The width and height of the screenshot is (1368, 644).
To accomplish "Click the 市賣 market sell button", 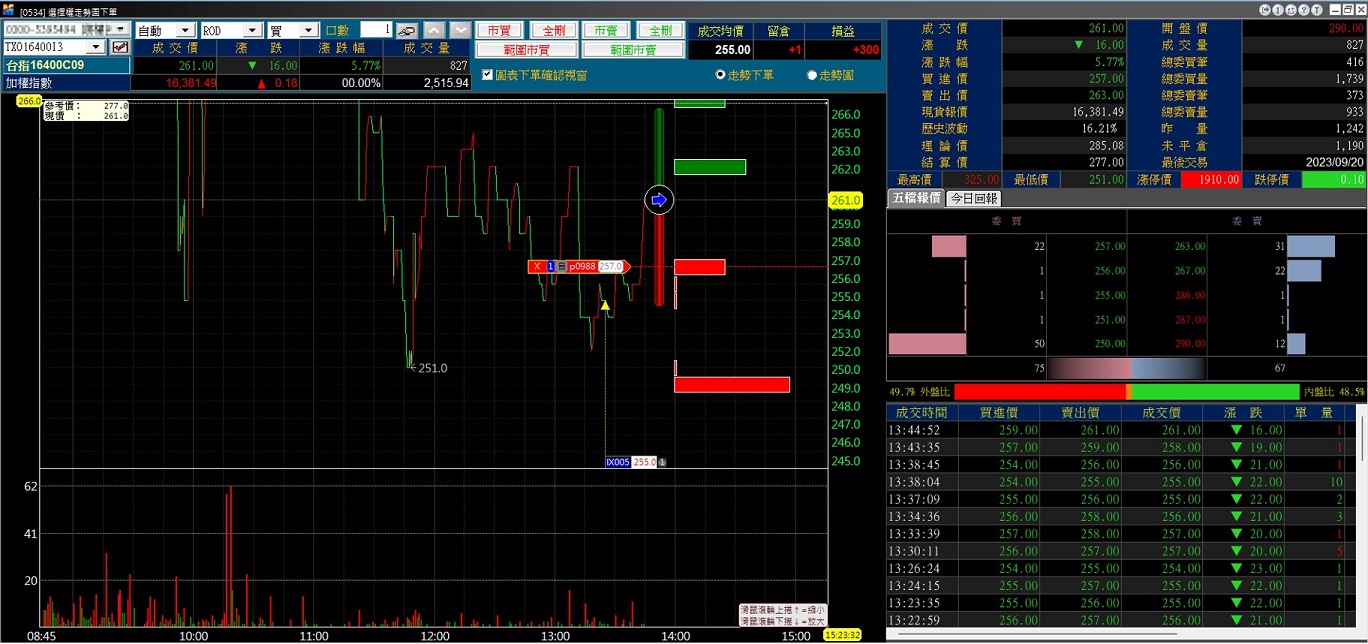I will pyautogui.click(x=606, y=31).
